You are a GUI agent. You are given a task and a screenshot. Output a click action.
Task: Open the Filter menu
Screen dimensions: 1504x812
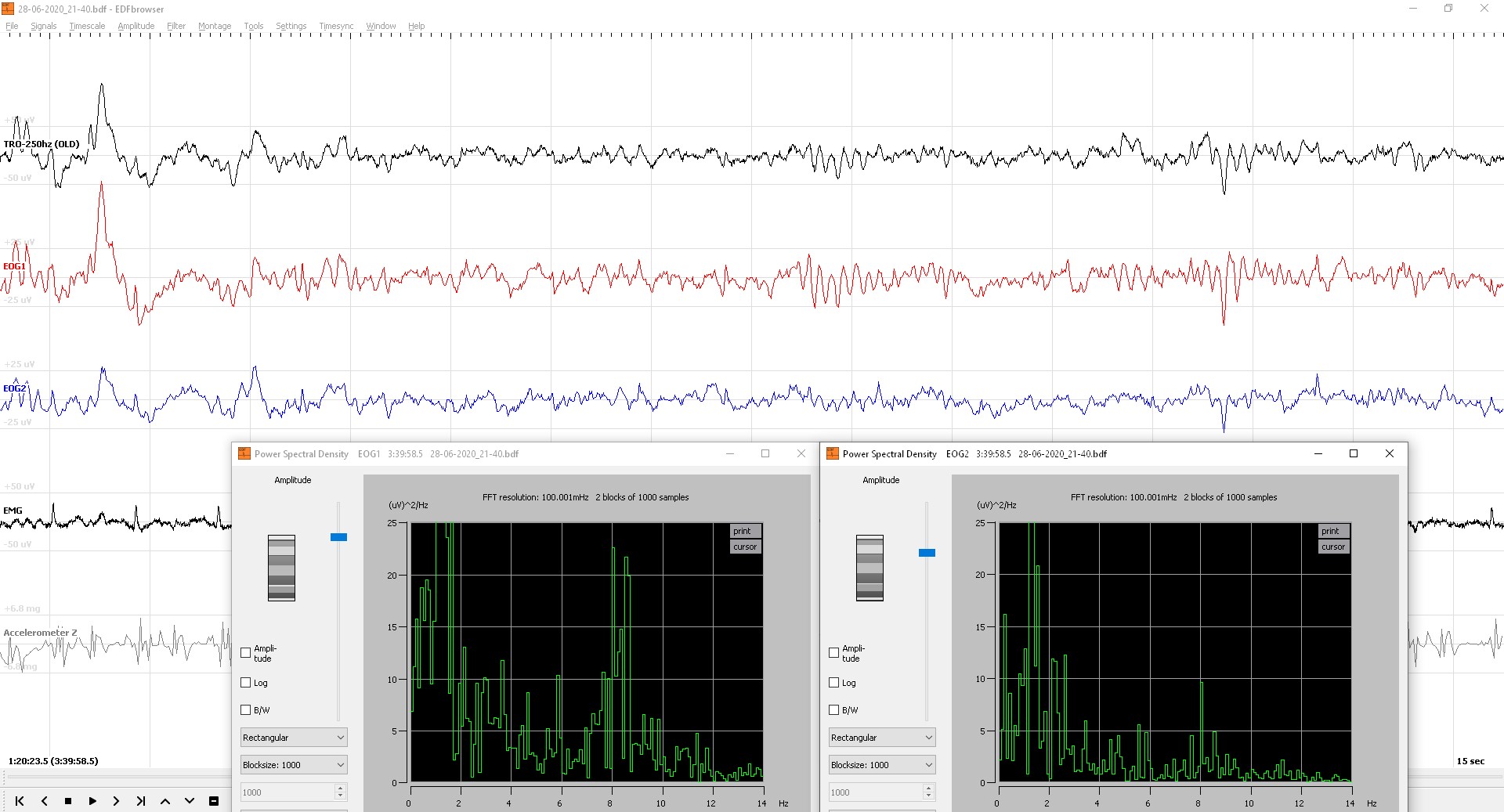176,26
